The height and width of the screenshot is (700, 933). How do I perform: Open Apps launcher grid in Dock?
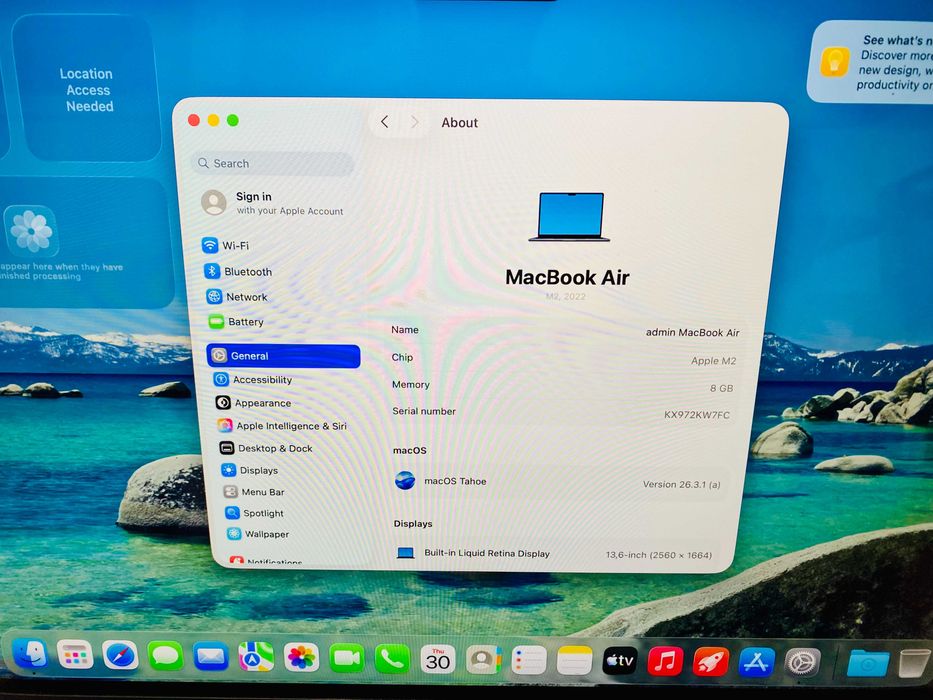point(74,656)
